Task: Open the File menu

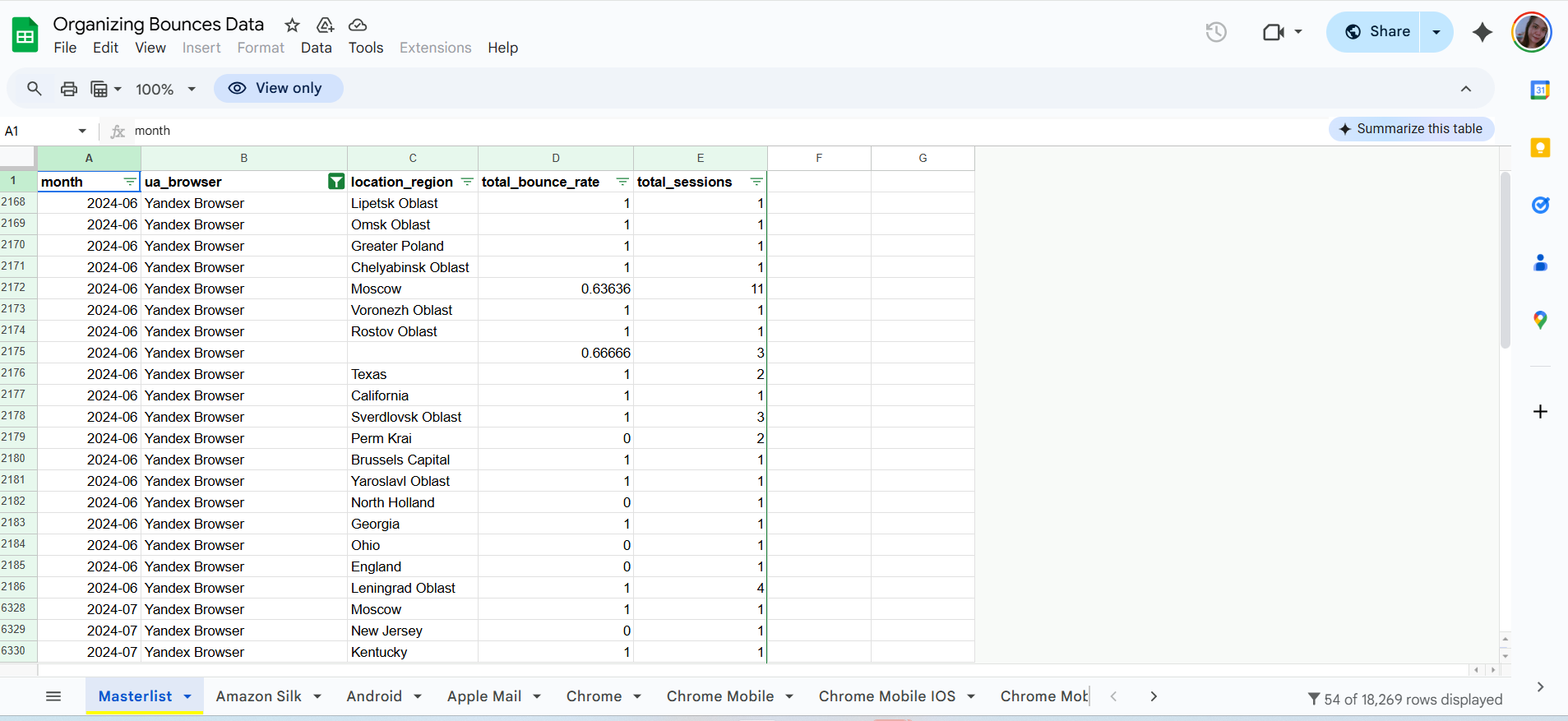Action: coord(65,48)
